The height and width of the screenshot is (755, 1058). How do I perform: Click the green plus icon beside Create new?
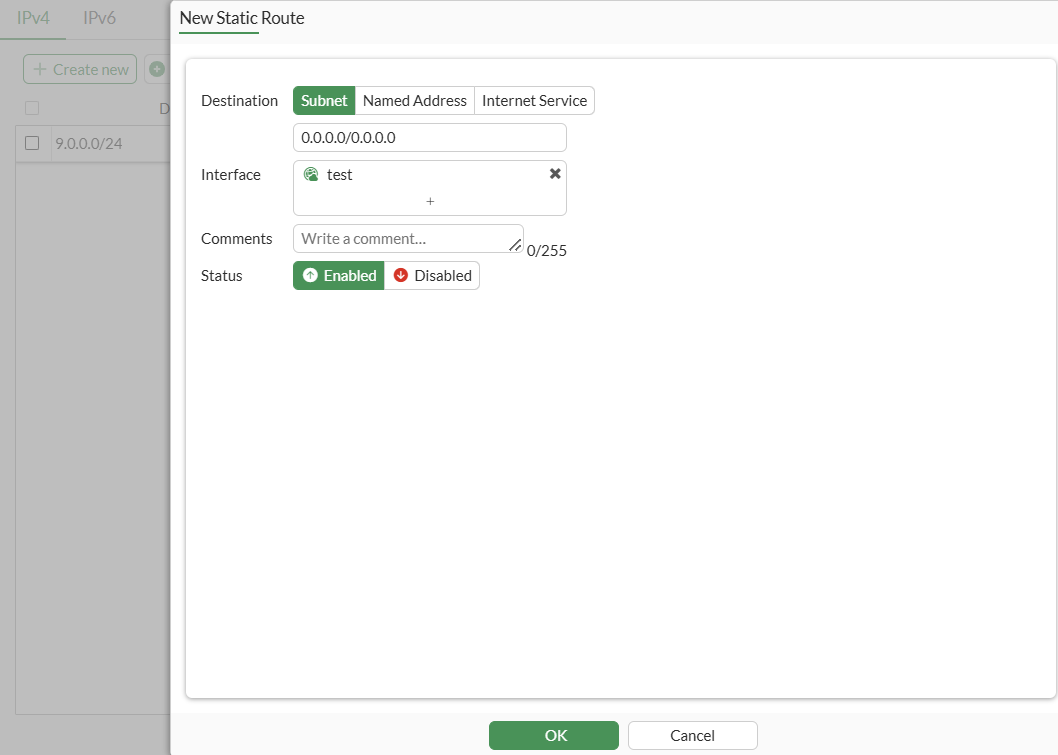[x=157, y=68]
